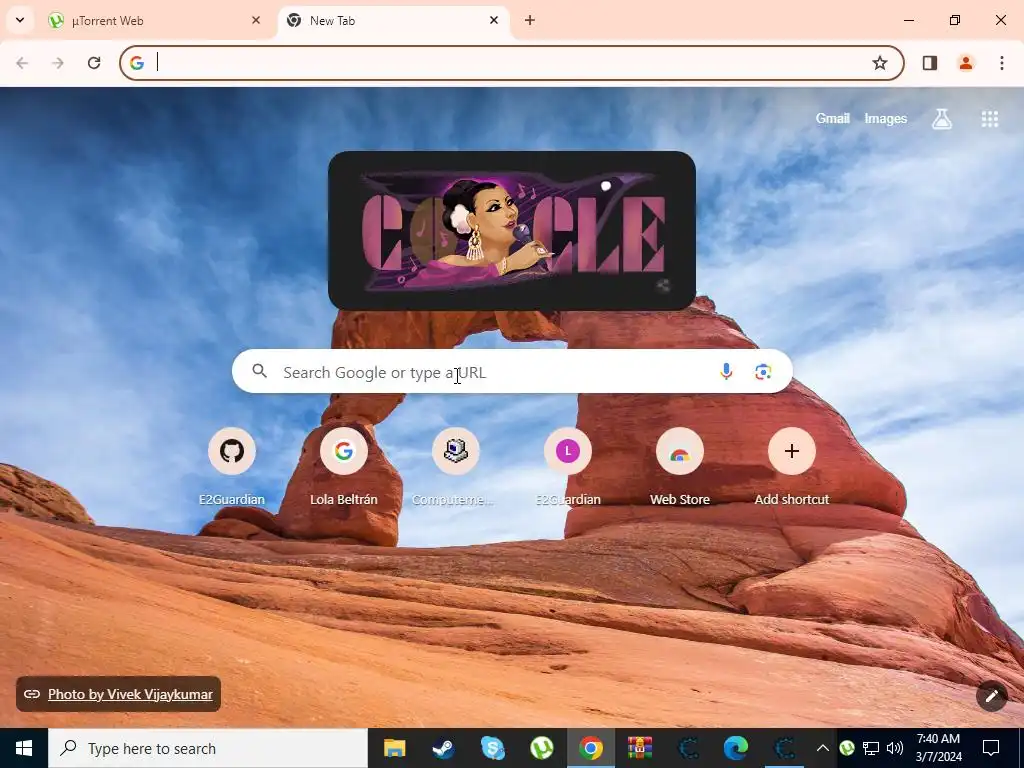Open Microsoft Edge from the taskbar
Screen dimensions: 1024x768
(x=735, y=748)
